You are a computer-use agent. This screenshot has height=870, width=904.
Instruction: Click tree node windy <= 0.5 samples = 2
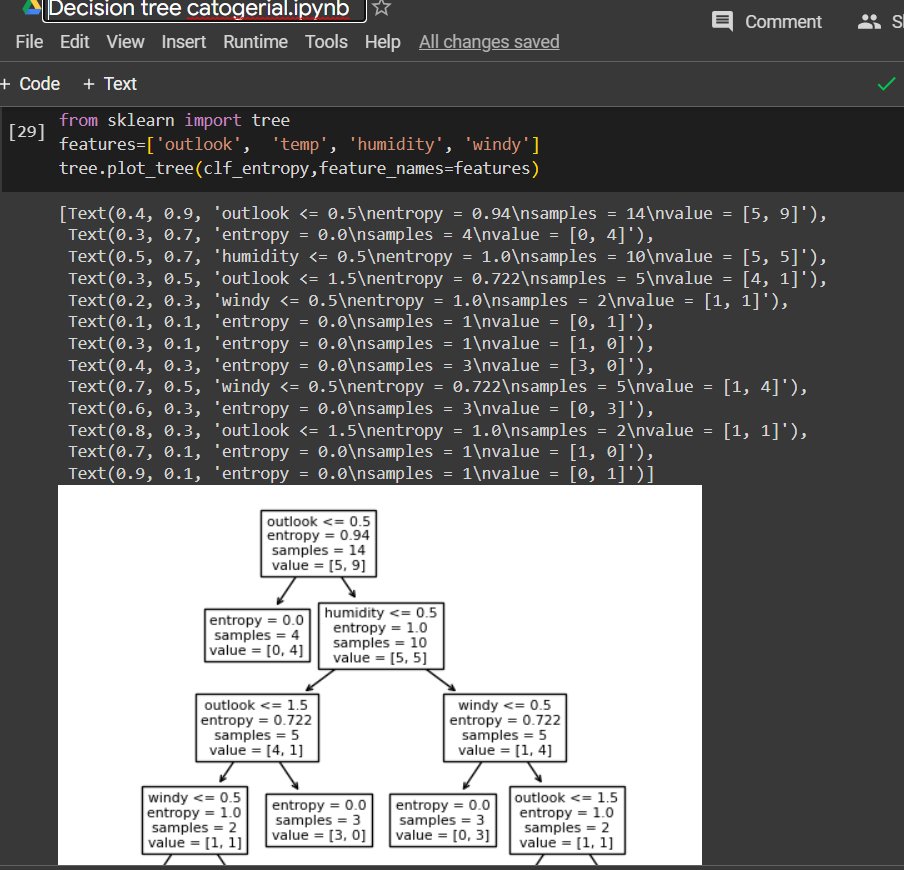pyautogui.click(x=195, y=820)
